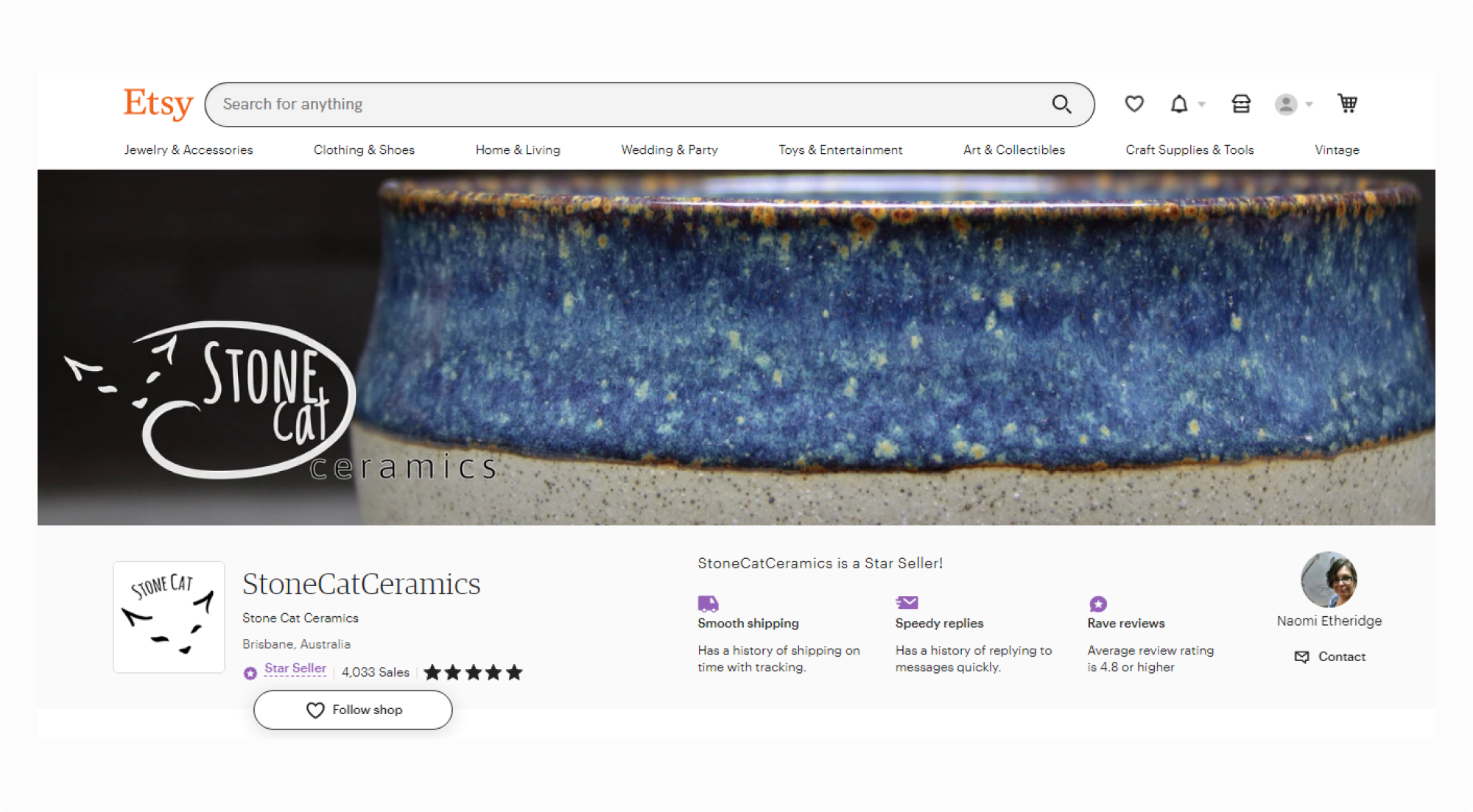Click the 4,033 Sales text
Viewport: 1473px width, 812px height.
(376, 672)
